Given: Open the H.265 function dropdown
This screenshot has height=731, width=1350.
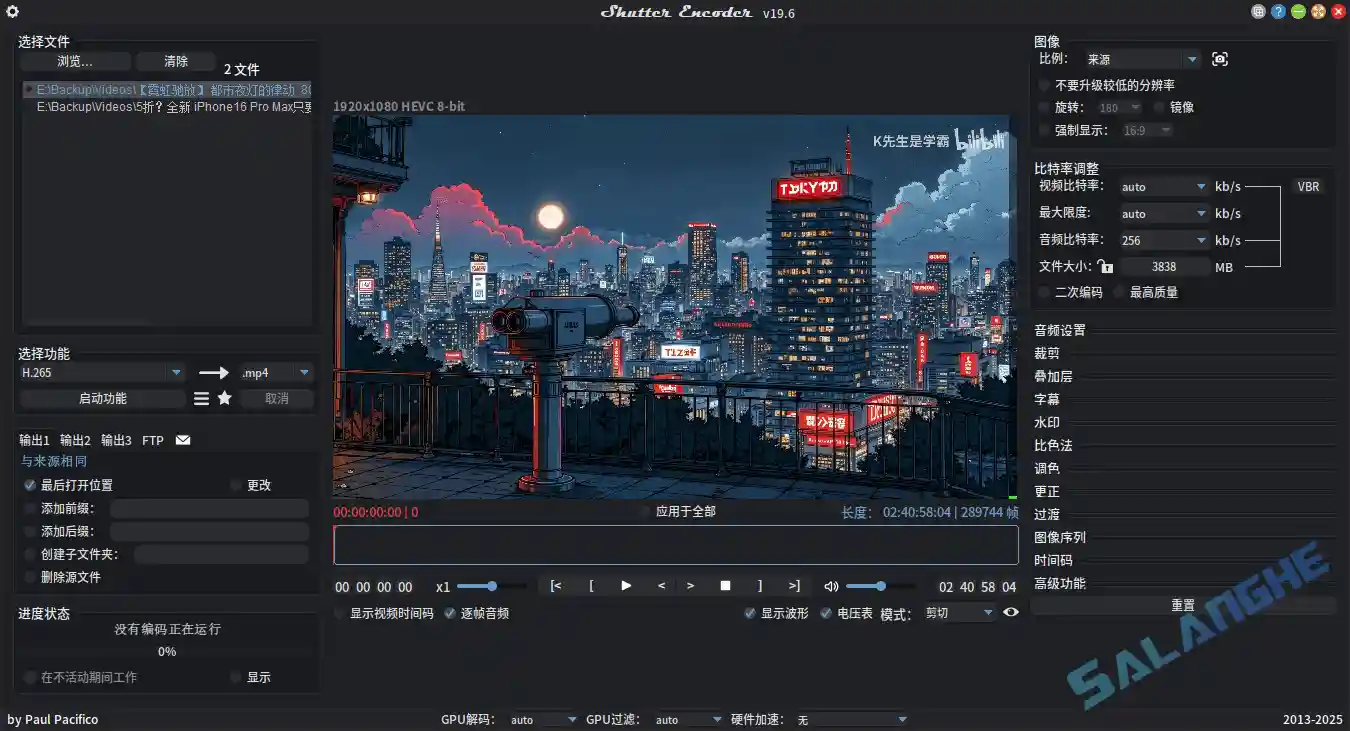Looking at the screenshot, I should pos(175,371).
